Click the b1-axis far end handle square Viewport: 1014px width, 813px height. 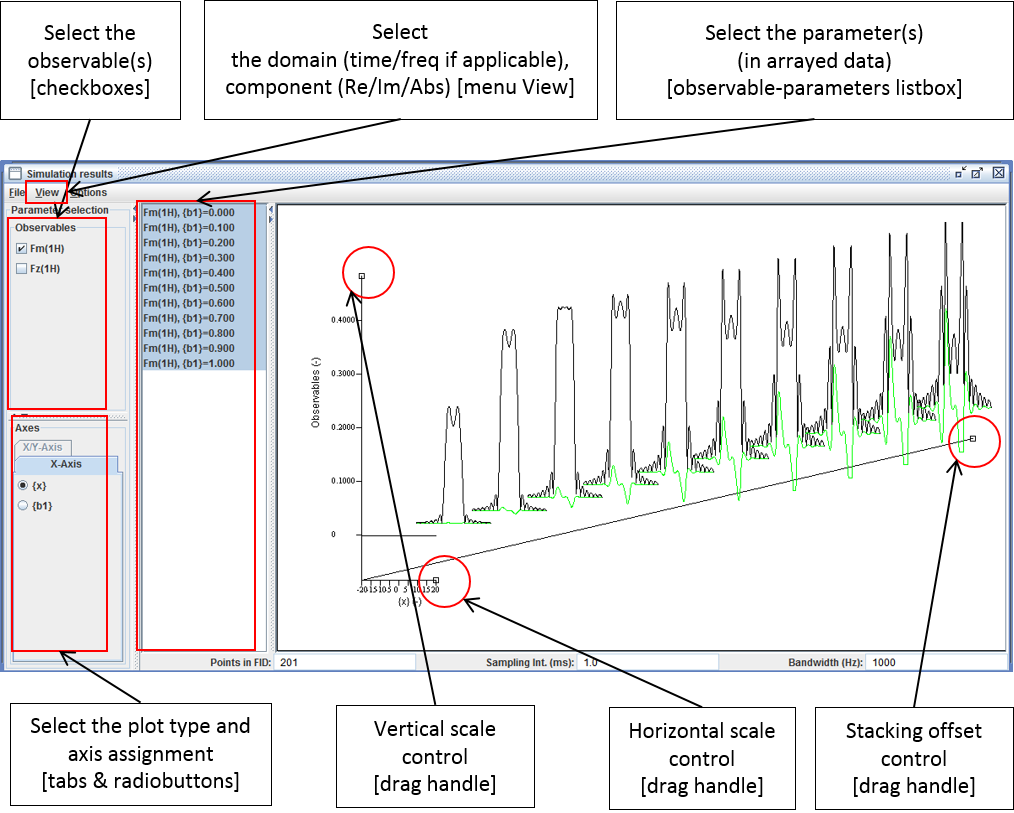pyautogui.click(x=973, y=438)
